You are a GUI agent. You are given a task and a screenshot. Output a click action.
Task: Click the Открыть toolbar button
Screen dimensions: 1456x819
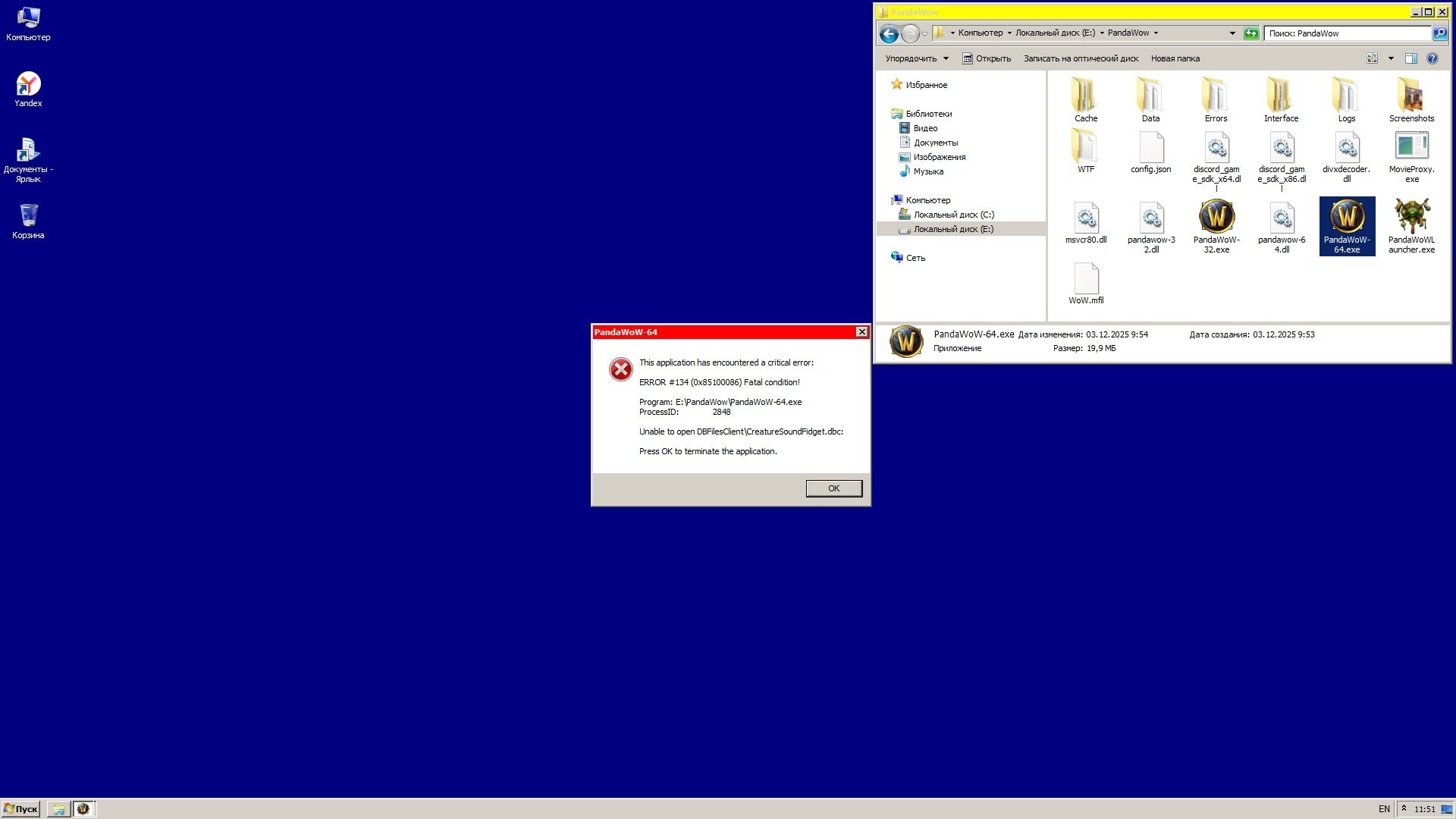pos(987,58)
